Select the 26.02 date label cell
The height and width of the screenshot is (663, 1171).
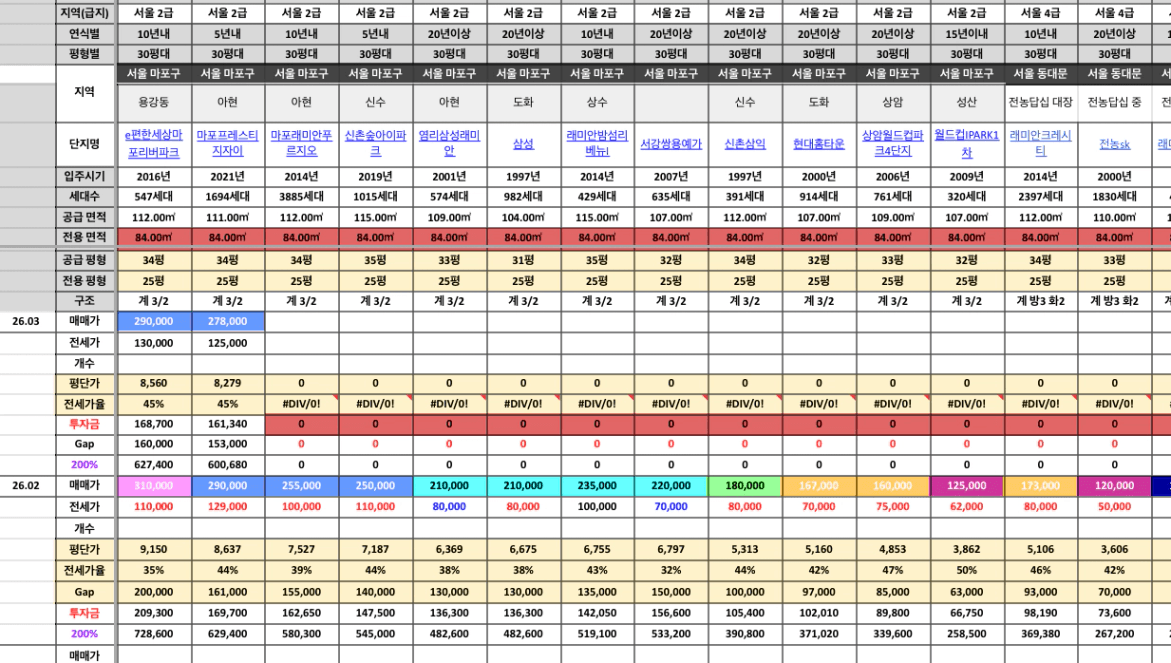tap(26, 485)
